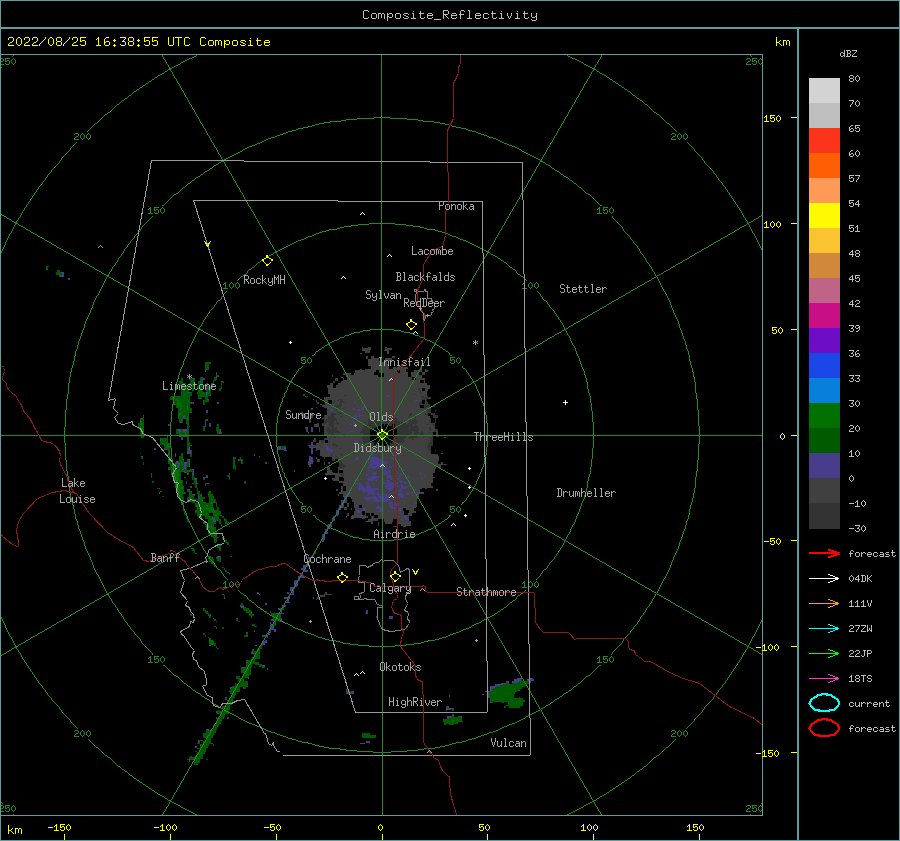Screen dimensions: 900x841
Task: Click the white 04DK arrow in legend
Action: click(824, 578)
